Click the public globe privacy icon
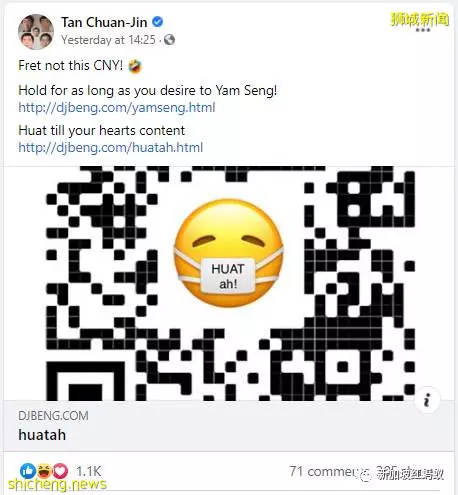Viewport: 458px width, 495px height. [169, 40]
